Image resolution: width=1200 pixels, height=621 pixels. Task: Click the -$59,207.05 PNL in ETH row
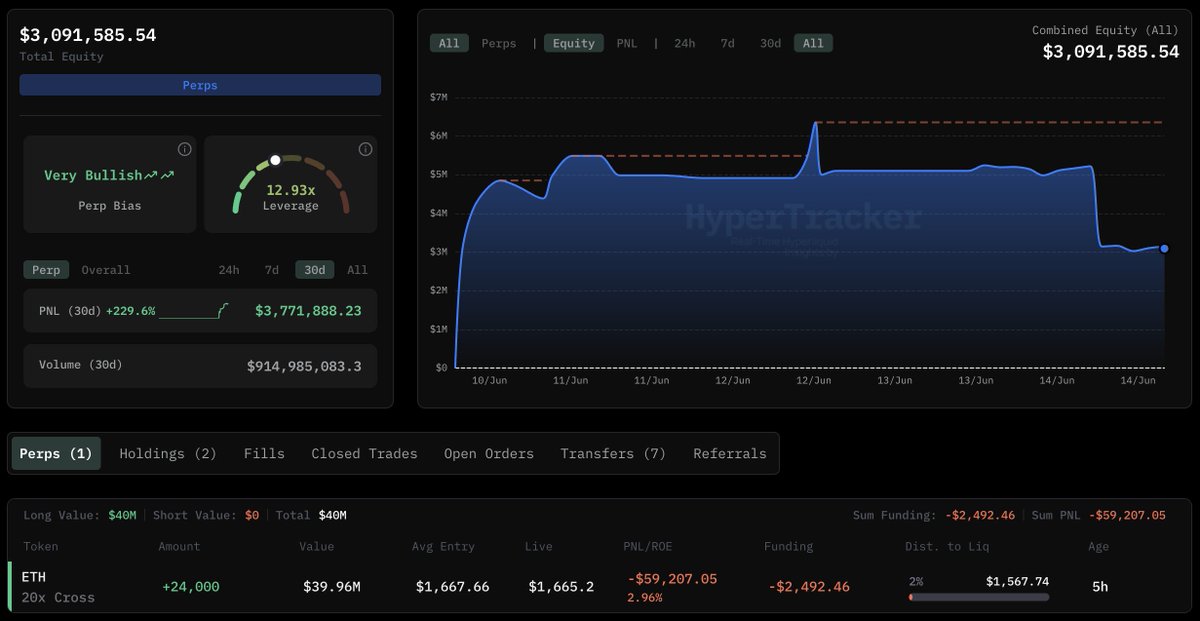[674, 578]
